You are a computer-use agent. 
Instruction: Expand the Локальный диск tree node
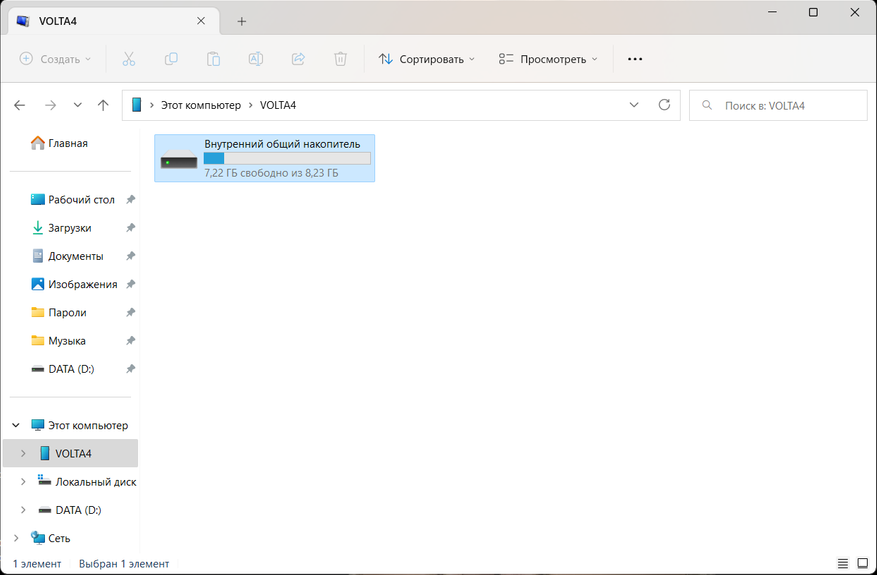point(23,482)
